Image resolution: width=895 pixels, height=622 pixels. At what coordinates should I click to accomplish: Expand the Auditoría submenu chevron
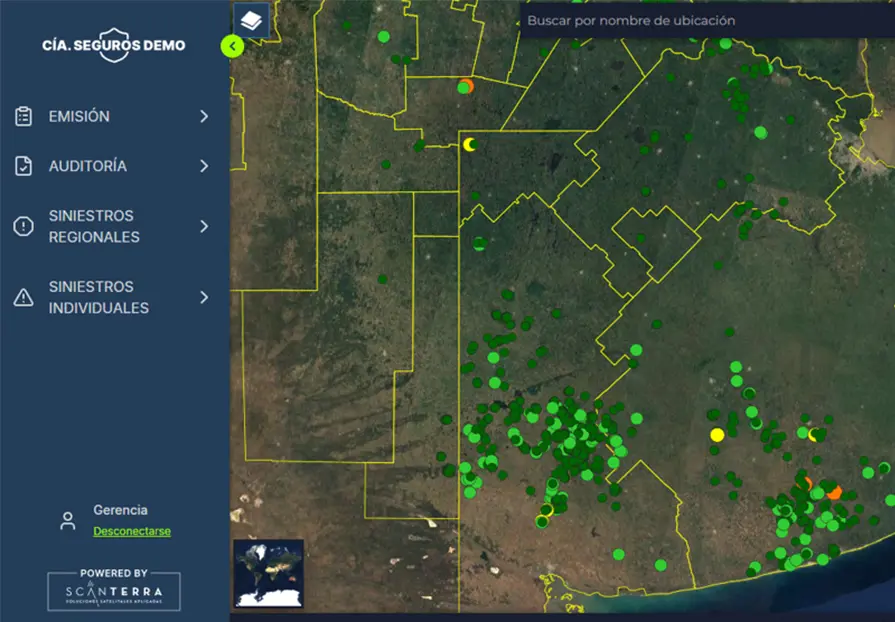(x=204, y=166)
